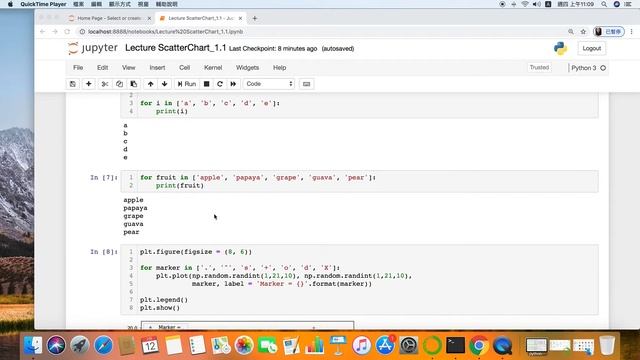The width and height of the screenshot is (640, 360).
Task: Click the Trusted notebook indicator
Action: (x=539, y=68)
